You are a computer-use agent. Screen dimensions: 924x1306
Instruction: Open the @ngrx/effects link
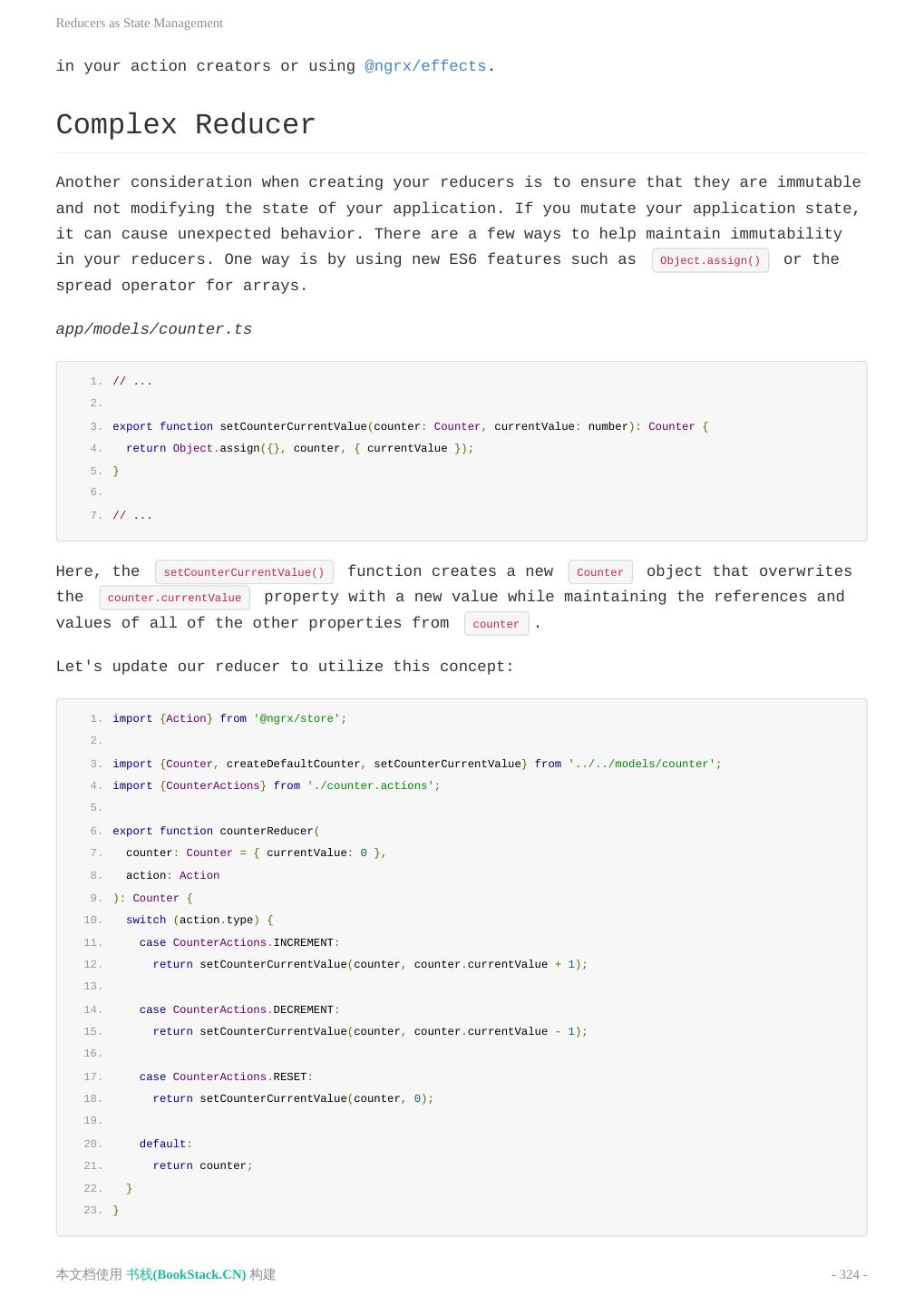point(425,66)
